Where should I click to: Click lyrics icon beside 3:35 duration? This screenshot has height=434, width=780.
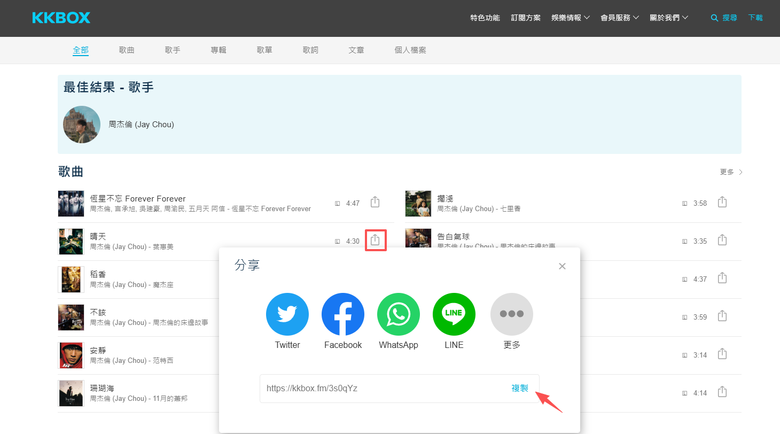[x=684, y=241]
